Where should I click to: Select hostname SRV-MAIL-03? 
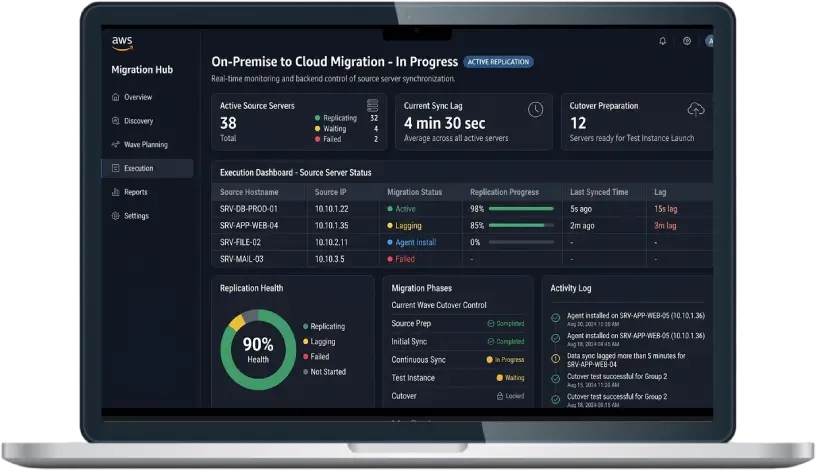point(241,259)
